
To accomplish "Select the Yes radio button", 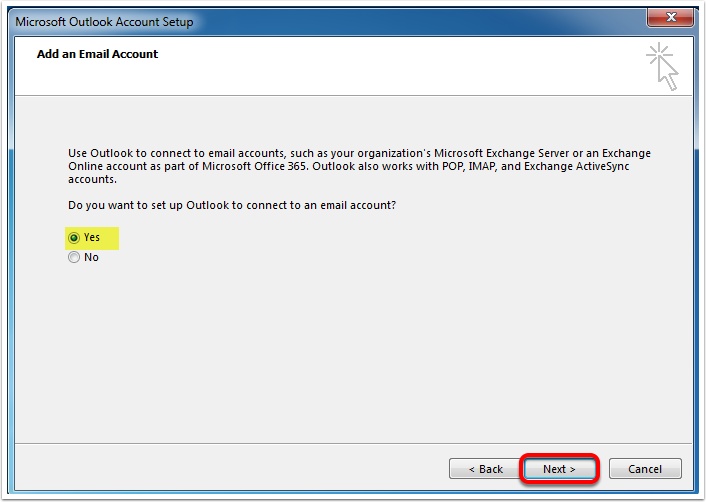I will coord(74,238).
